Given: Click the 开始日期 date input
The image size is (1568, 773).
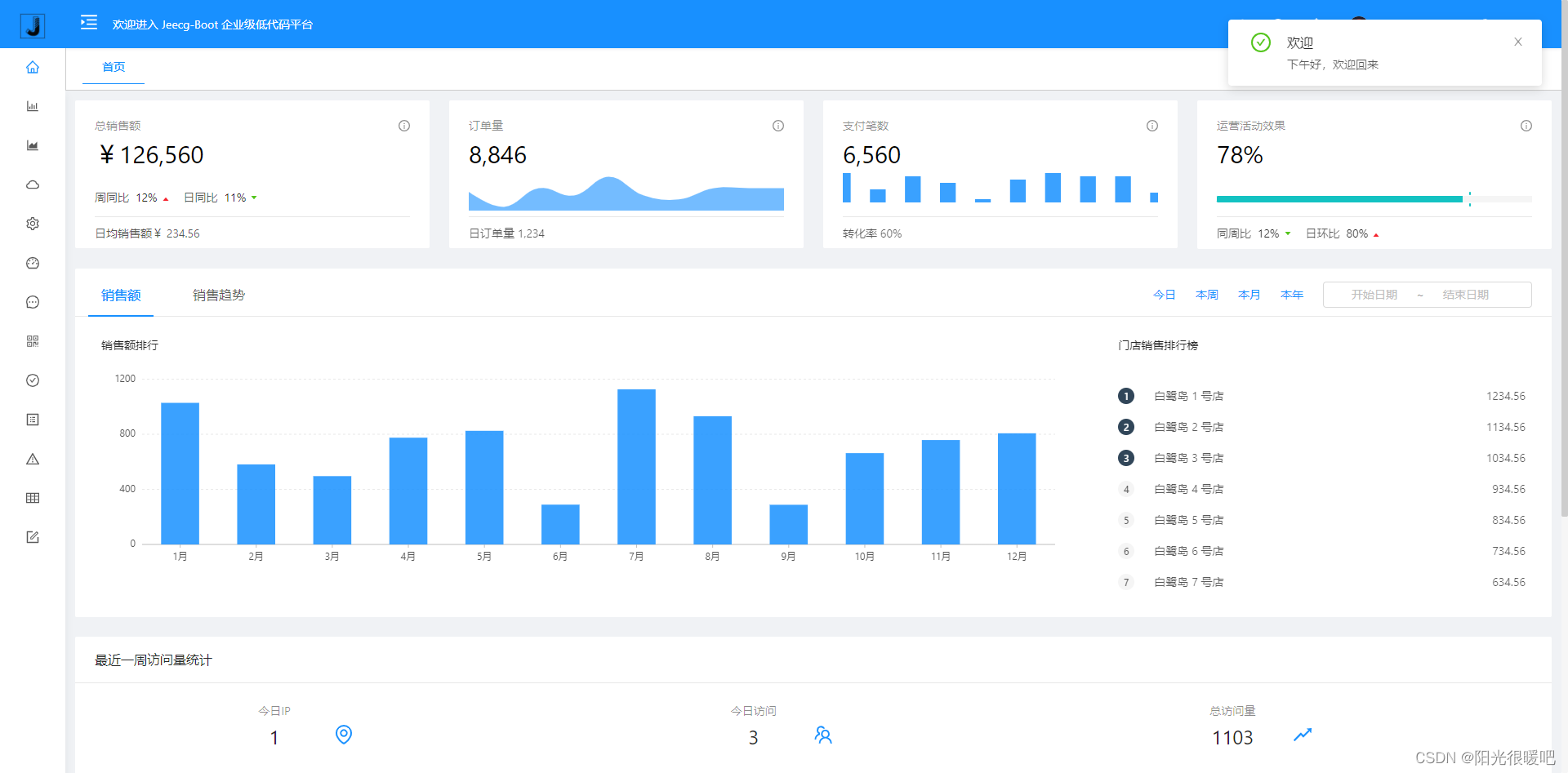Looking at the screenshot, I should [x=1374, y=295].
